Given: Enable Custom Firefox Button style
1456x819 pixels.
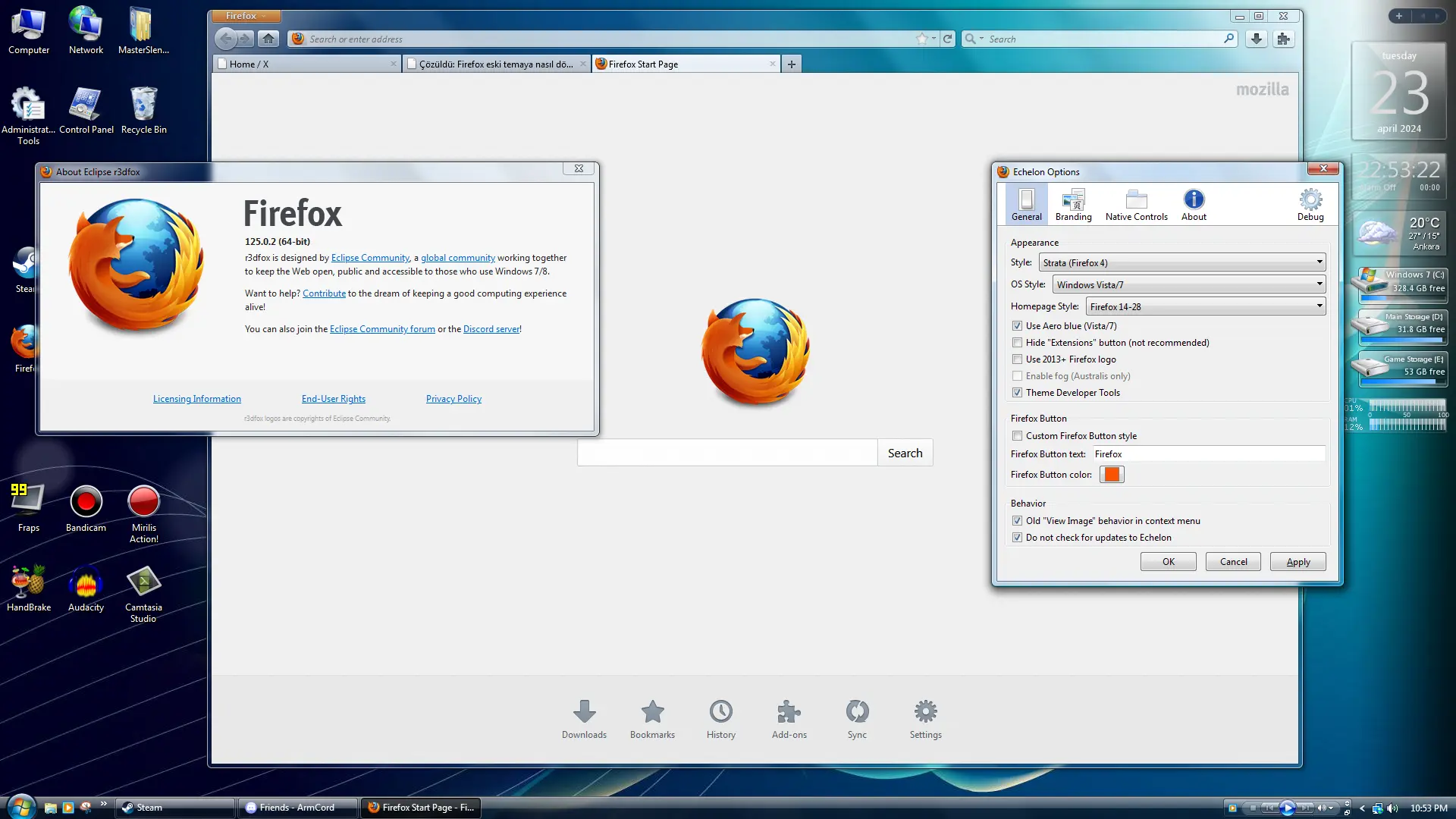Looking at the screenshot, I should click(1017, 436).
